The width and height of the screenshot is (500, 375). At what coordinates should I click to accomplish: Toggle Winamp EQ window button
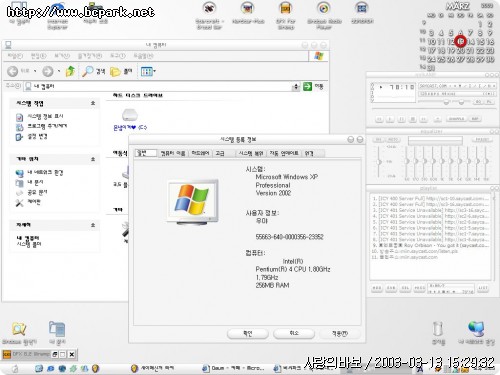(478, 102)
